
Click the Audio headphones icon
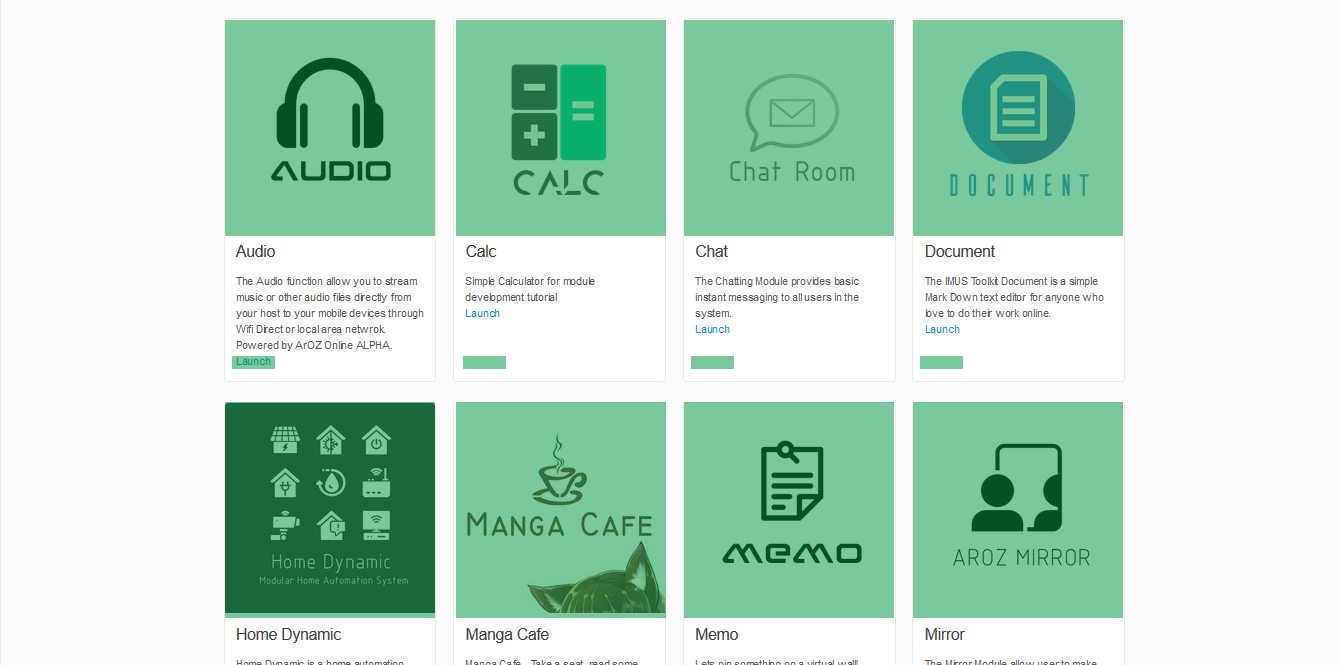[x=330, y=106]
